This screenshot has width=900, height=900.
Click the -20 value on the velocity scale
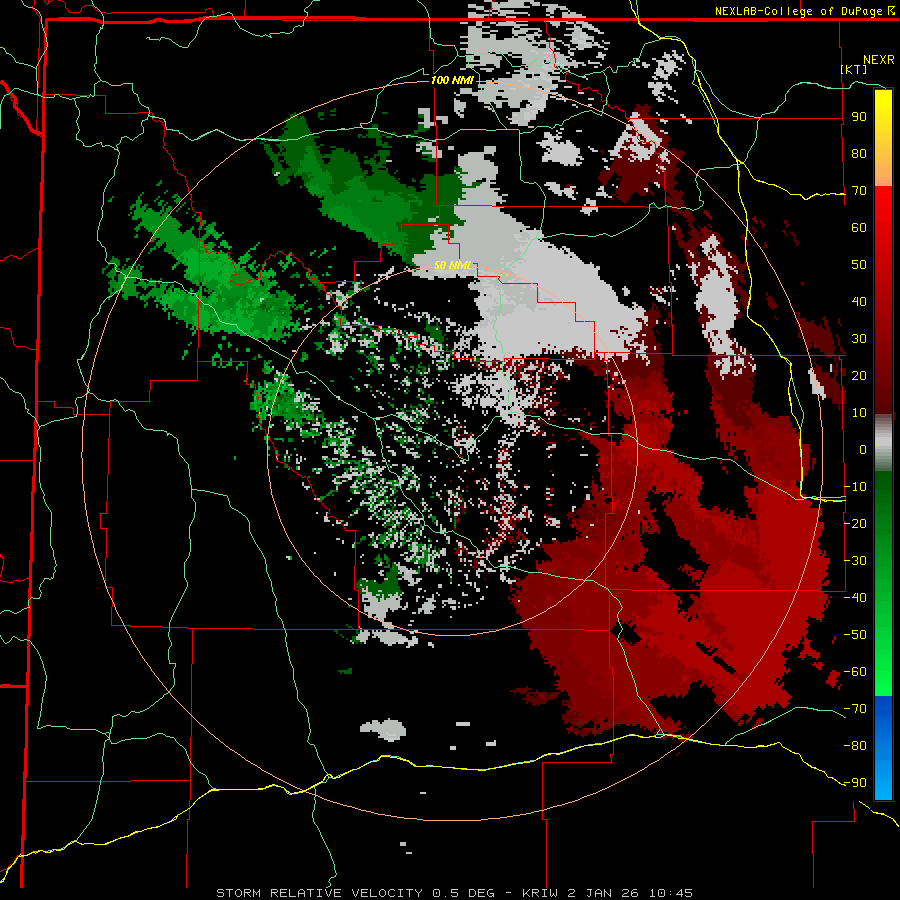coord(855,524)
